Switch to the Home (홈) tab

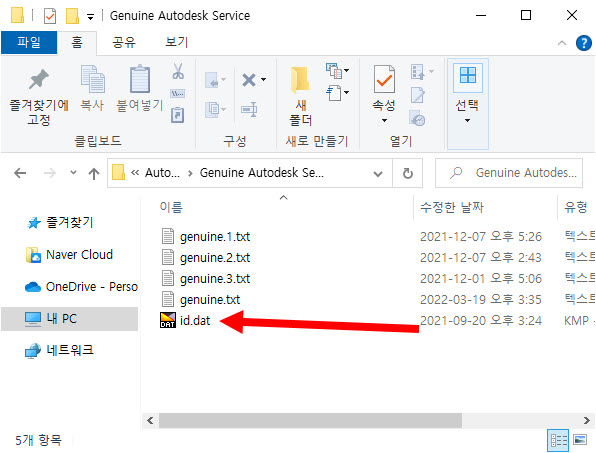pyautogui.click(x=77, y=42)
